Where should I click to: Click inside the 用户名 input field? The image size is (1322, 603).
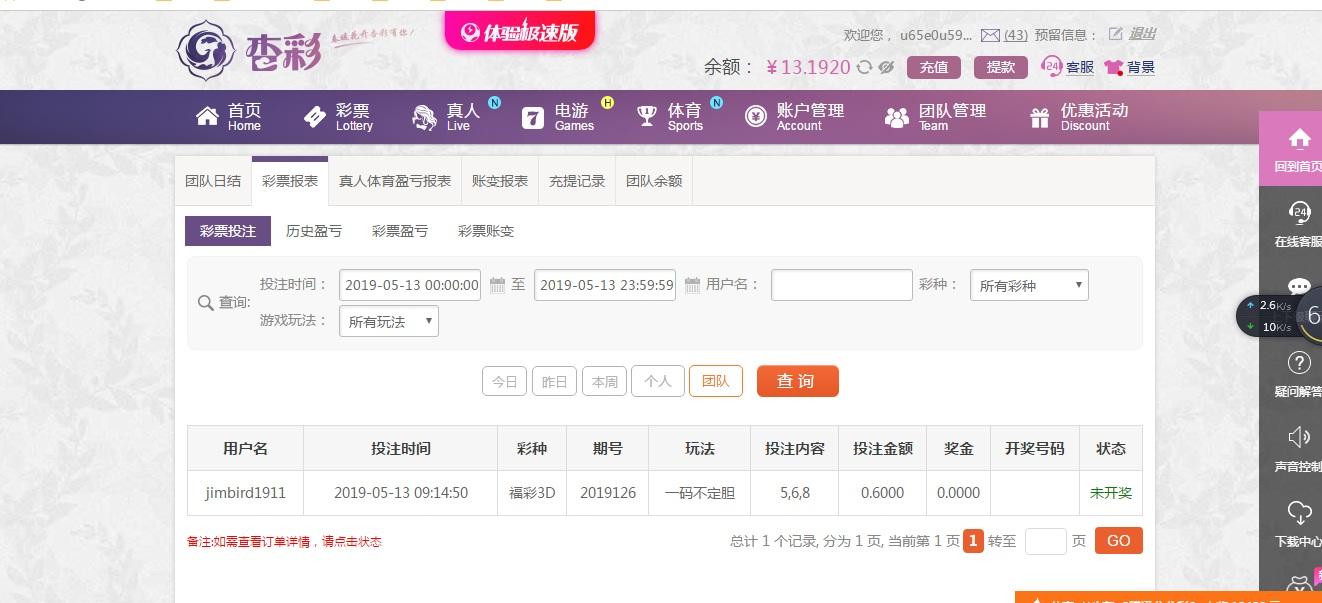click(x=841, y=285)
